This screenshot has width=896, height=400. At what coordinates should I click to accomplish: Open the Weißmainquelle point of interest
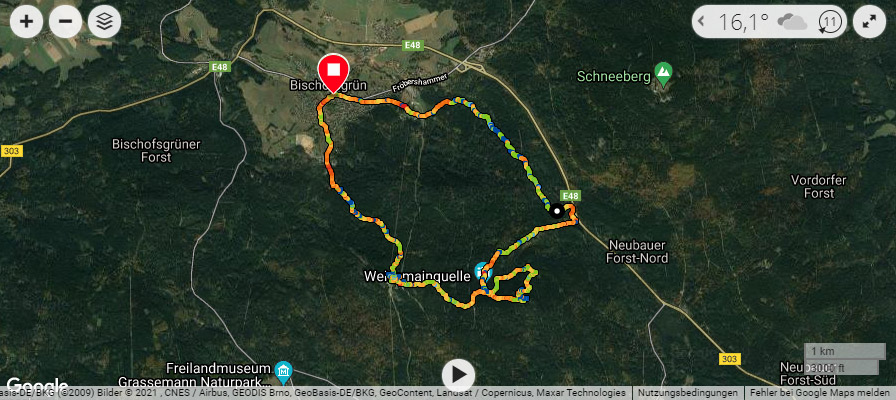tap(483, 270)
